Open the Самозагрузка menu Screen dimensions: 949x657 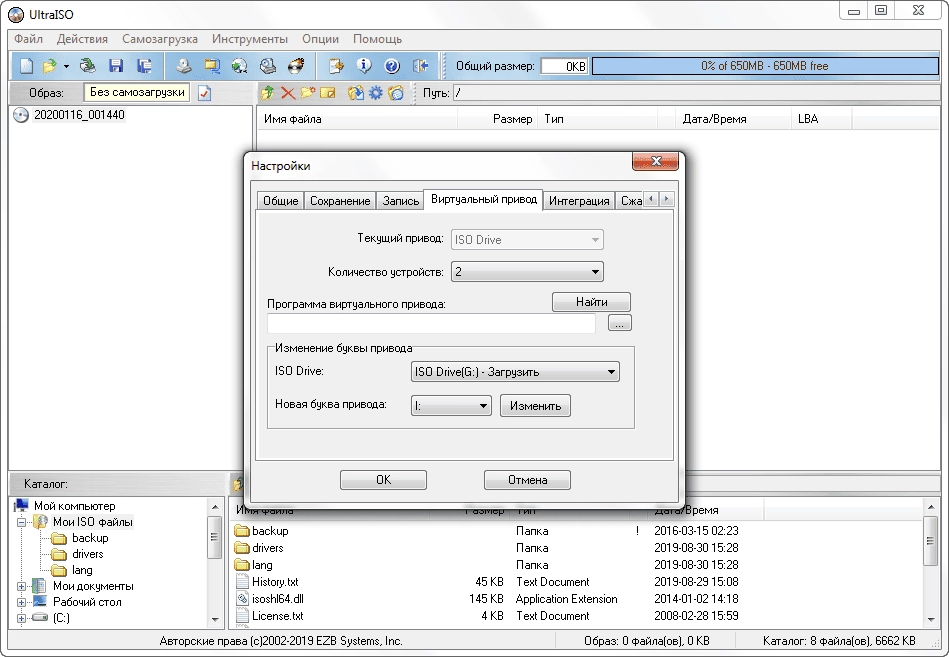point(160,39)
